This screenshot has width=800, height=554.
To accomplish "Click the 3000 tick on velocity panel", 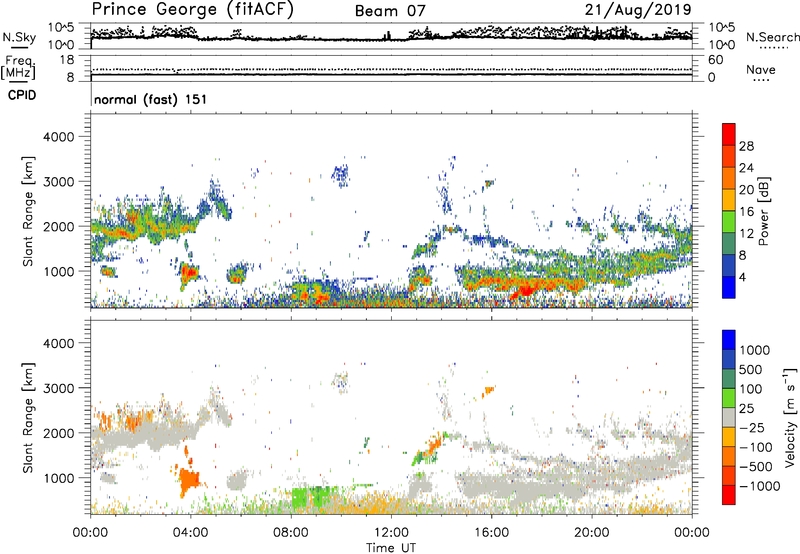I will click(x=58, y=388).
